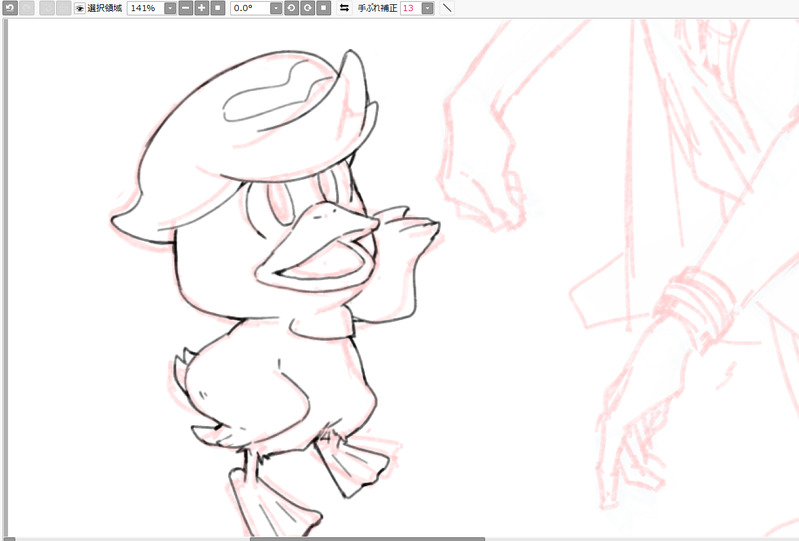The height and width of the screenshot is (541, 799).
Task: Click the 0.0° rotation angle field
Action: click(250, 8)
